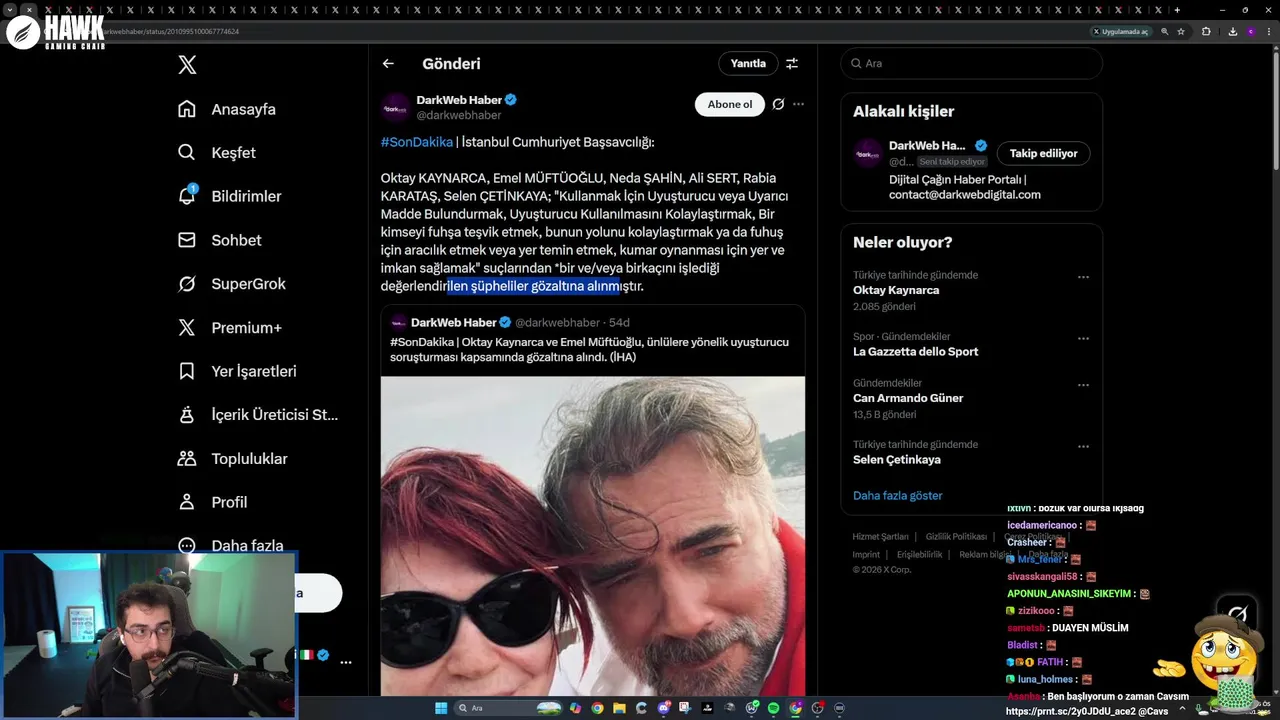Viewport: 1280px width, 720px height.
Task: Open DarkWeb Haber in Alakalı kişiler
Action: (x=971, y=168)
